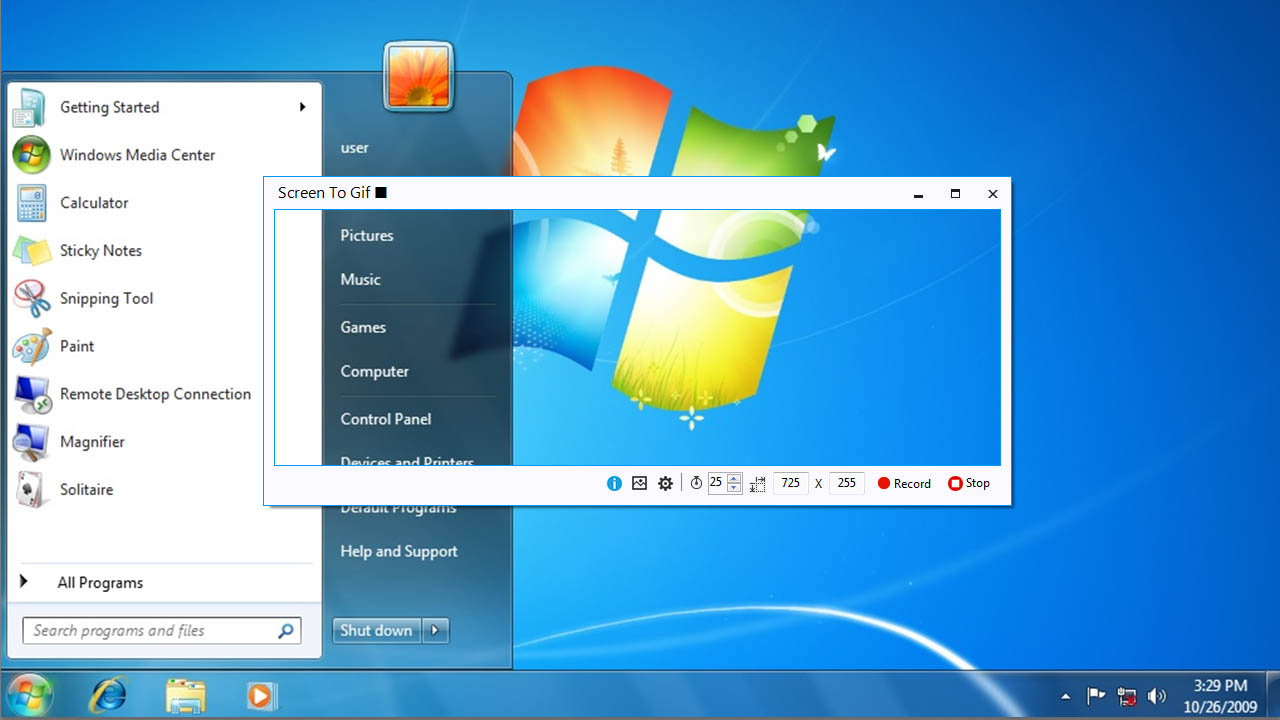This screenshot has width=1280, height=720.
Task: Maximize the Screen To Gif window
Action: 955,194
